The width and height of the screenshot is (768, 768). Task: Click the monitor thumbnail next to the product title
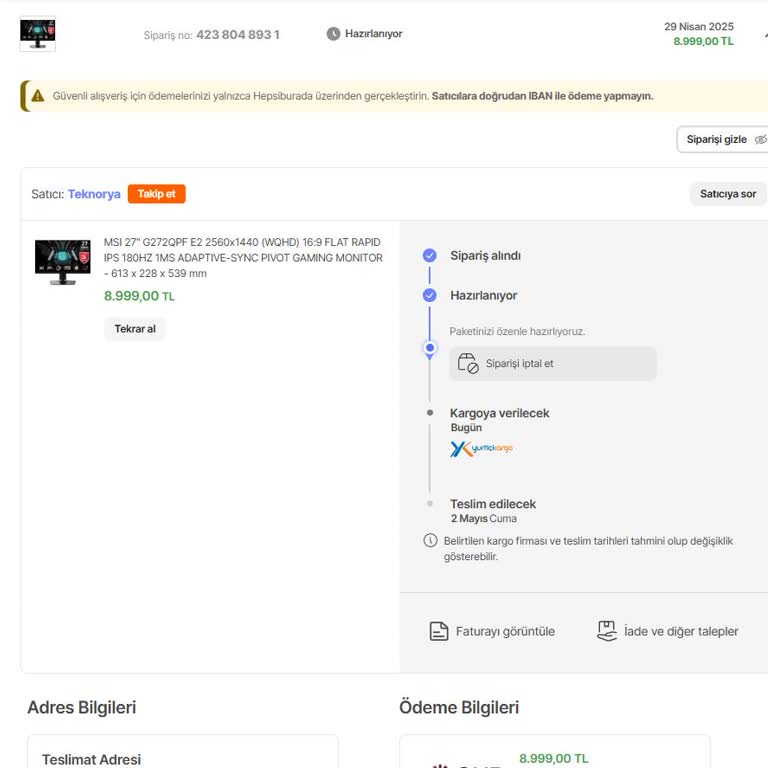coord(62,262)
